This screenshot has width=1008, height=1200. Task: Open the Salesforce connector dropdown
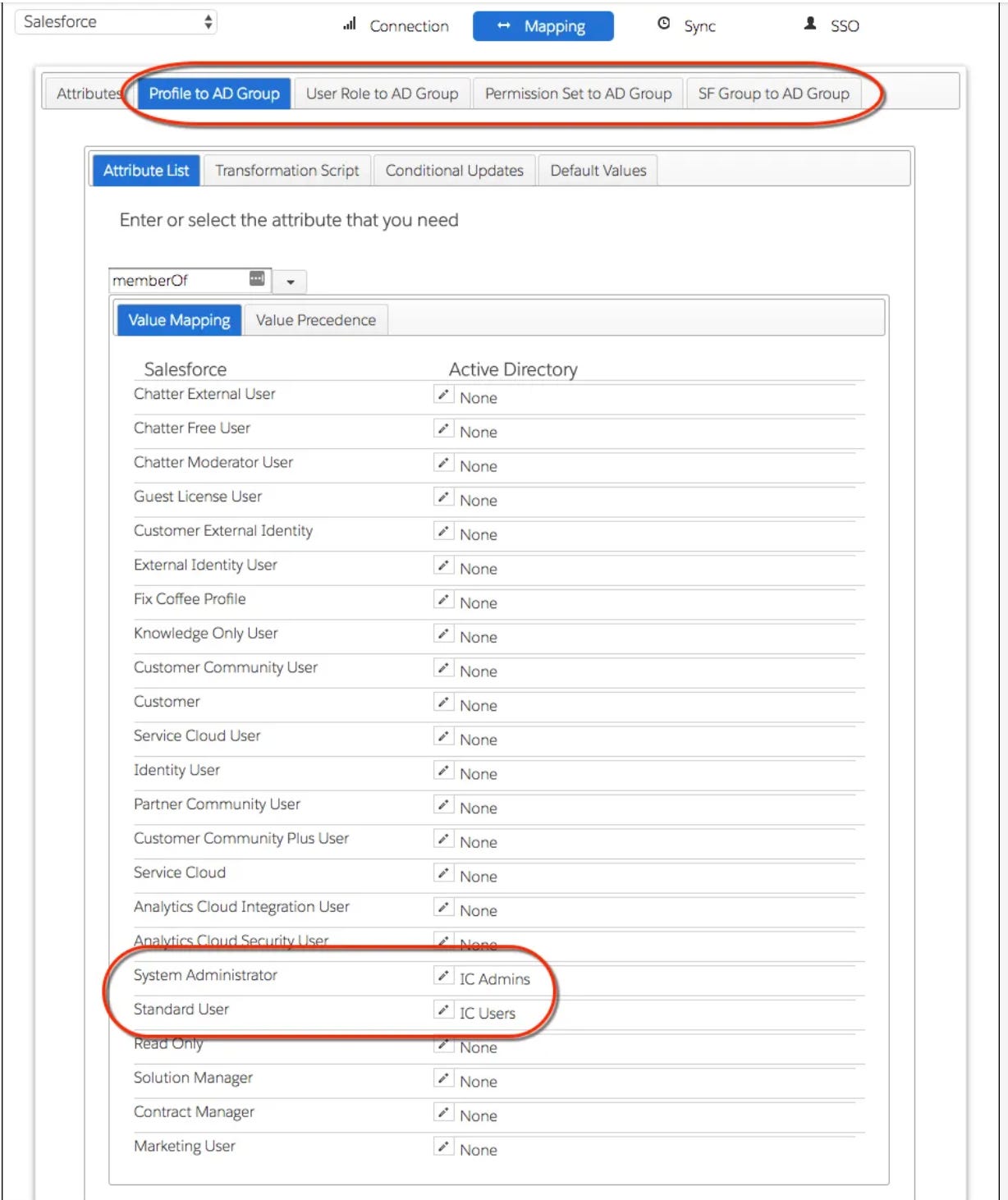[x=116, y=22]
